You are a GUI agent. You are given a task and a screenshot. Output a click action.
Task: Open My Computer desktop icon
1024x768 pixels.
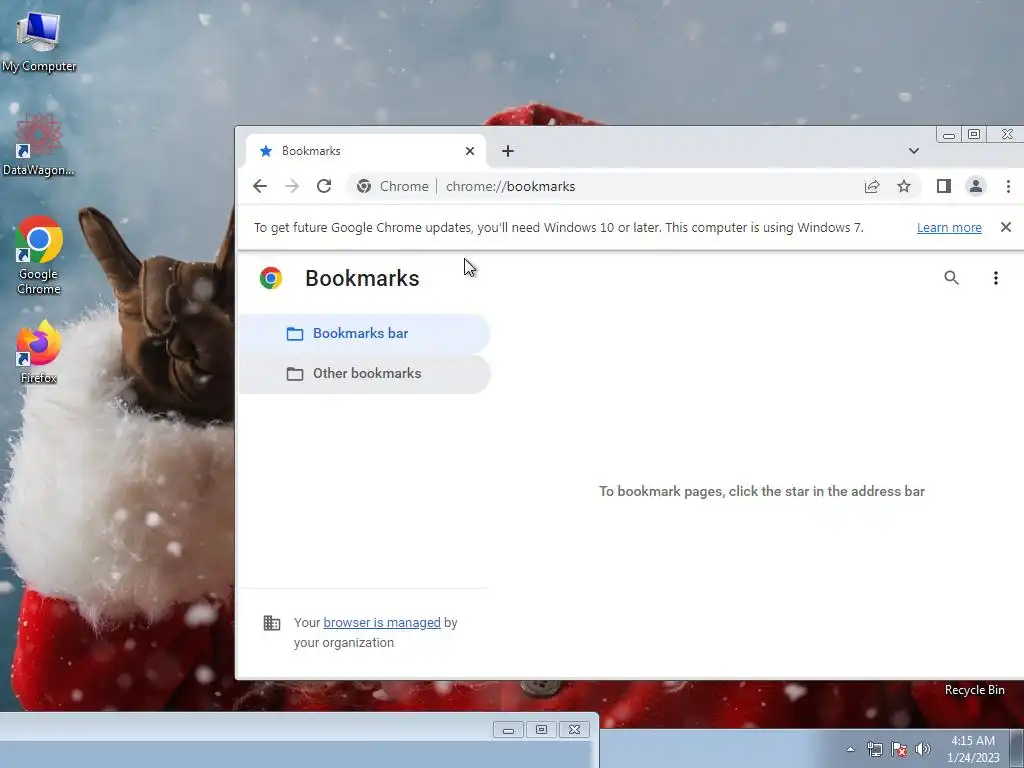pyautogui.click(x=39, y=40)
